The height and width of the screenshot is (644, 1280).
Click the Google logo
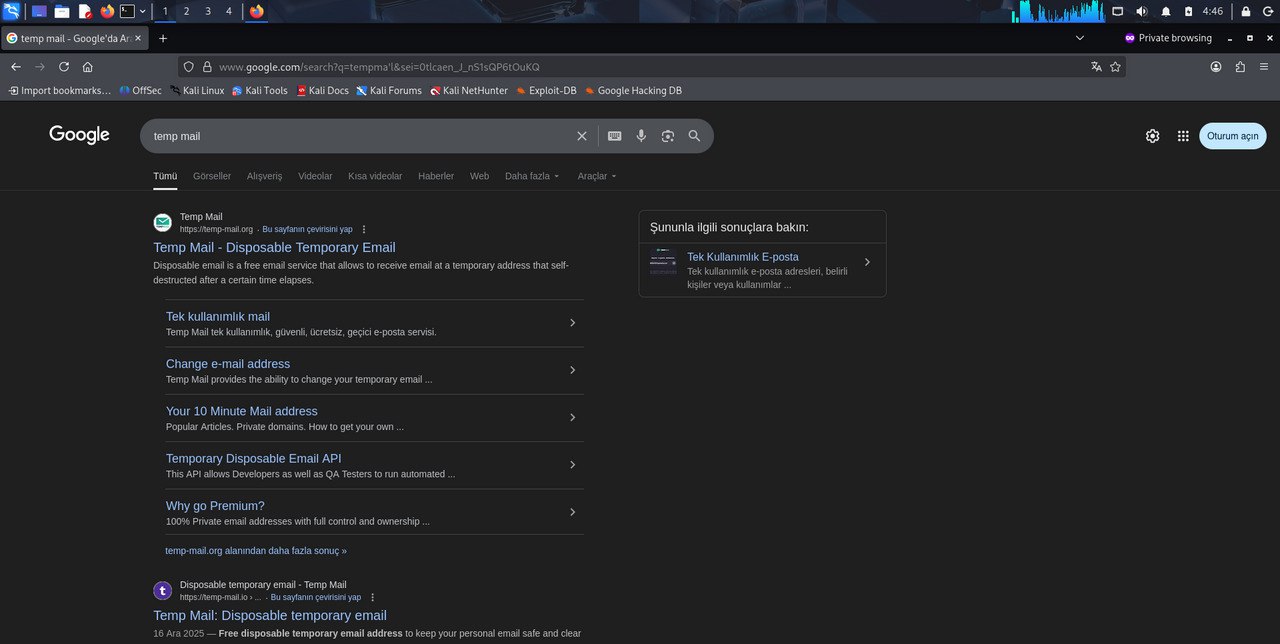[79, 135]
